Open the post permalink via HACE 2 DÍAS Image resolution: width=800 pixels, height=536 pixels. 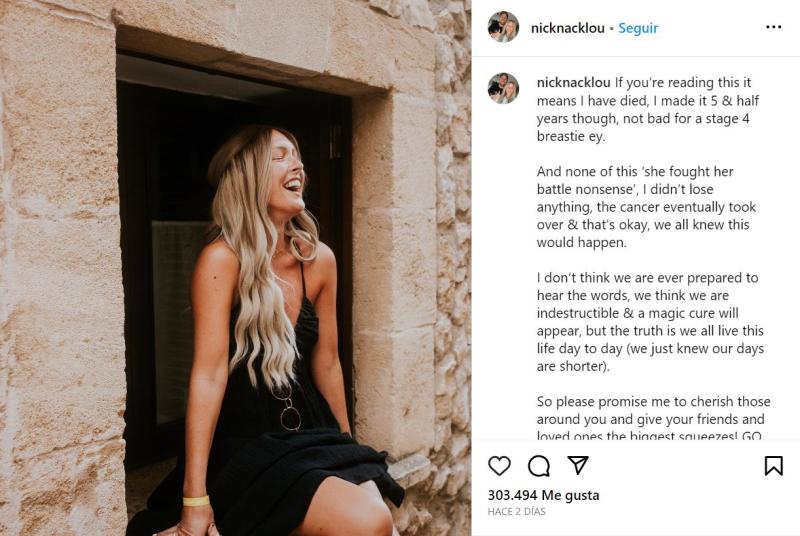point(517,512)
